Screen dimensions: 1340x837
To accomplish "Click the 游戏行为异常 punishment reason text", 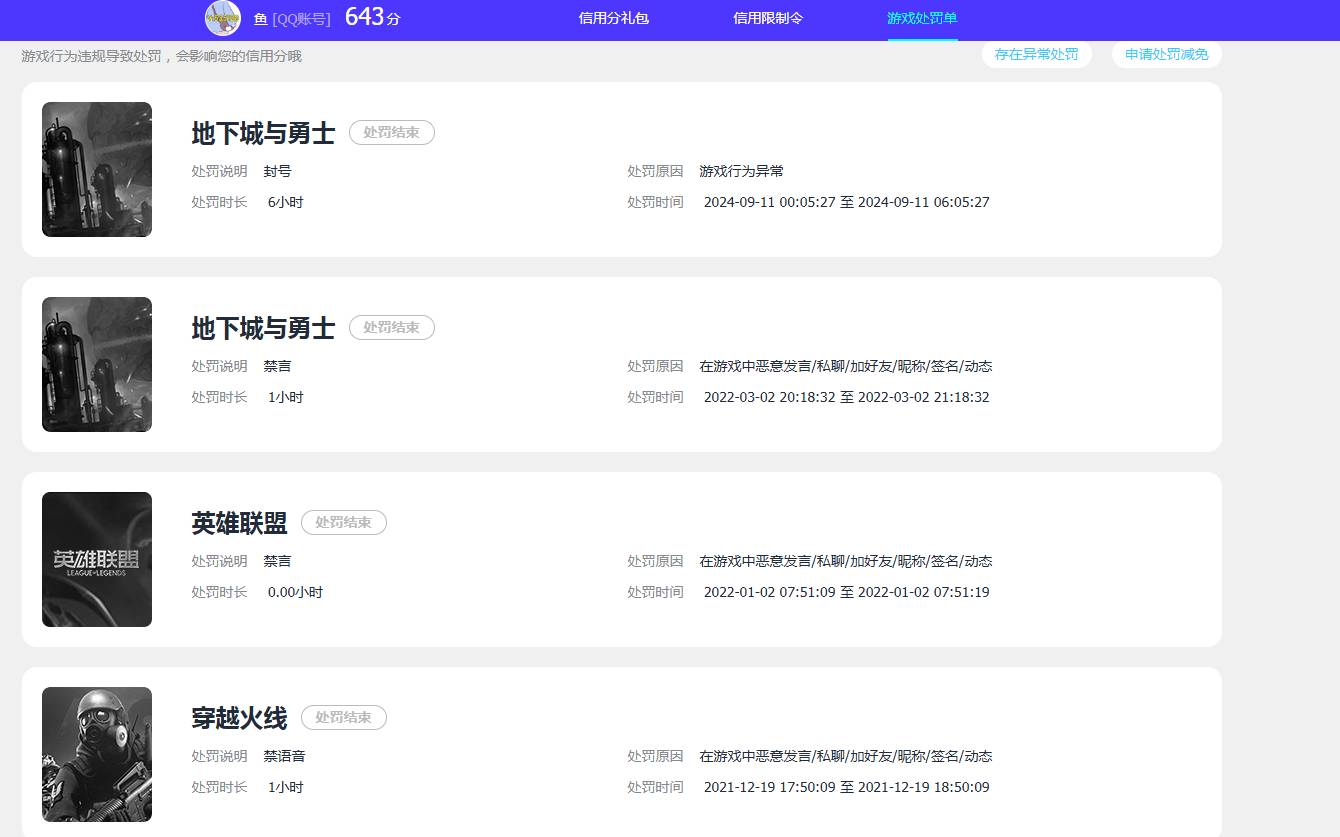I will point(741,171).
